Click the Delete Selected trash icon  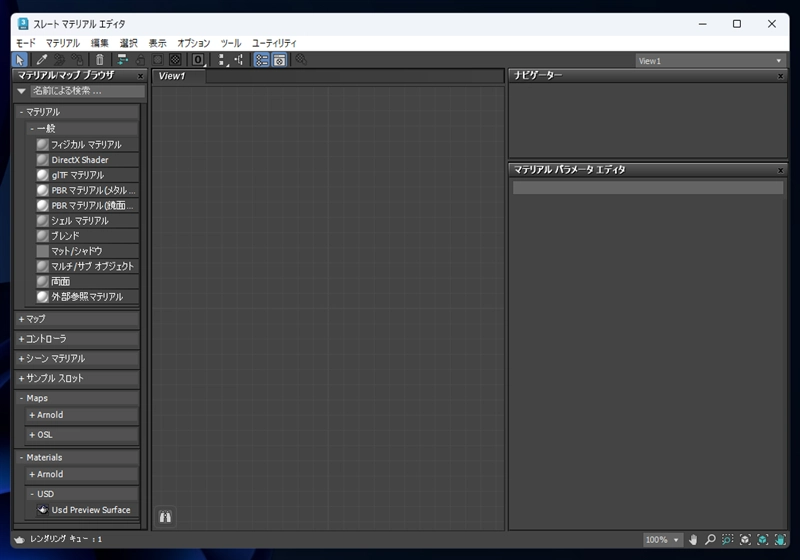(x=100, y=60)
